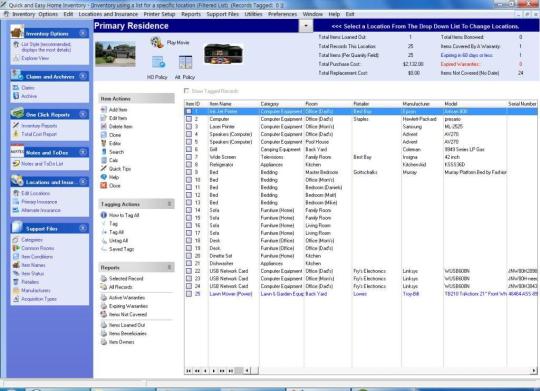Tag the checkbox for item 8 Refrigerator
The image size is (540, 391).
tap(189, 164)
